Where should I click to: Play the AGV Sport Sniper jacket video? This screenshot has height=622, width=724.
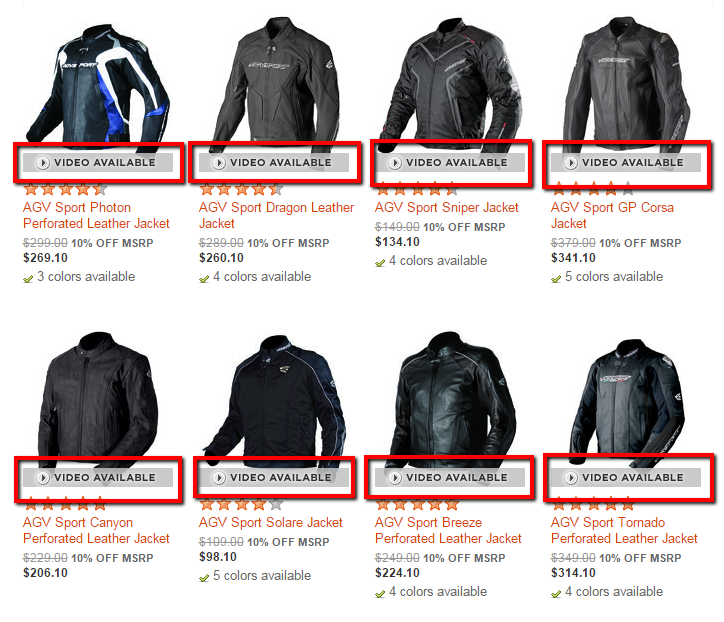click(x=450, y=163)
